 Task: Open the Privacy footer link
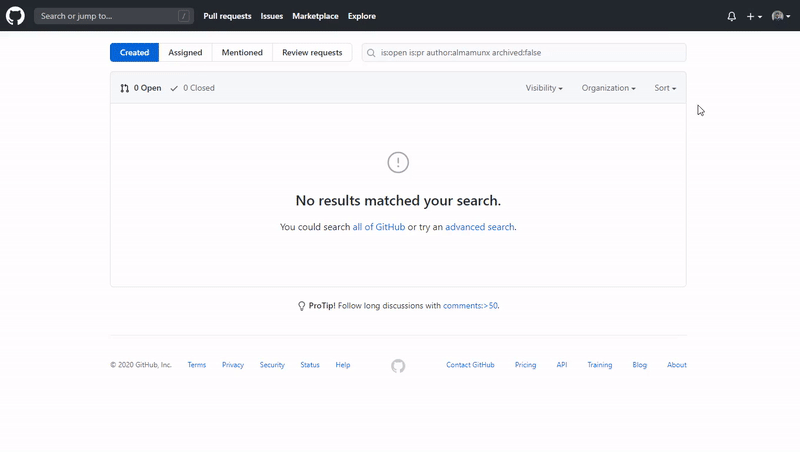tap(233, 365)
